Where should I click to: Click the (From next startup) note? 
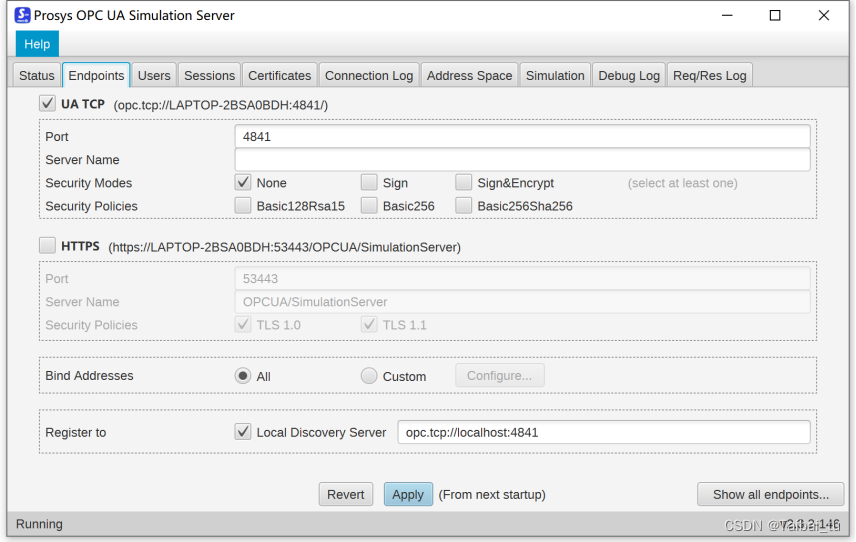[492, 495]
